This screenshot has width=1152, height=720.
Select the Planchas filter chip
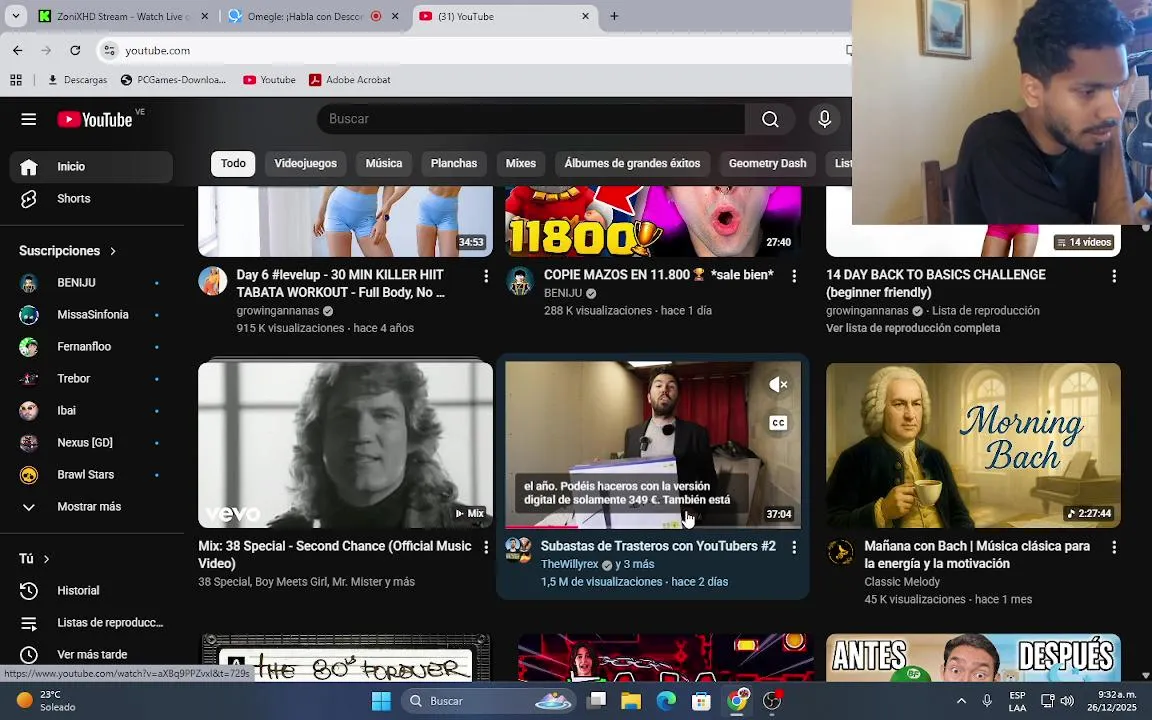[x=453, y=164]
